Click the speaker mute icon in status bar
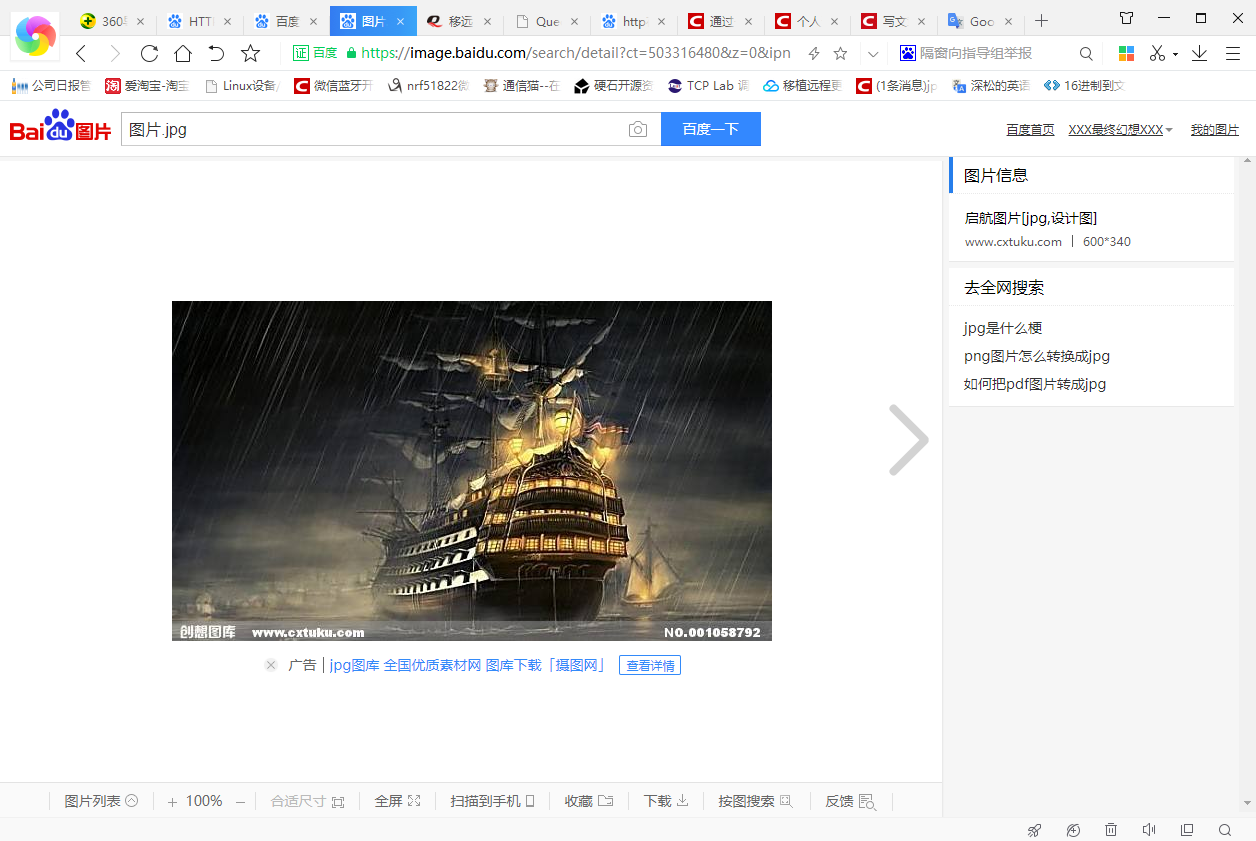1256x841 pixels. click(1149, 830)
